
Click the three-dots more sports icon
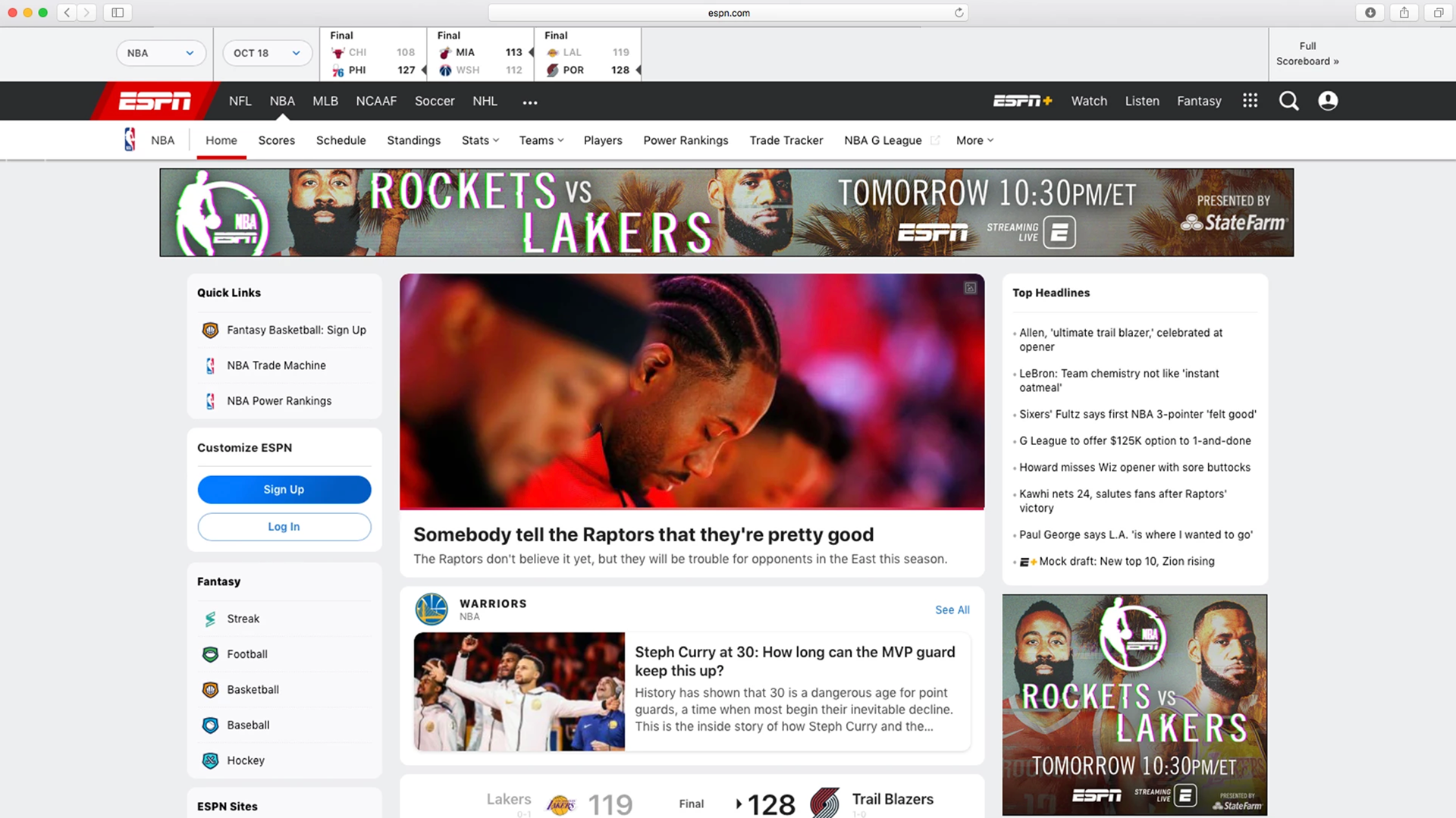pyautogui.click(x=530, y=102)
